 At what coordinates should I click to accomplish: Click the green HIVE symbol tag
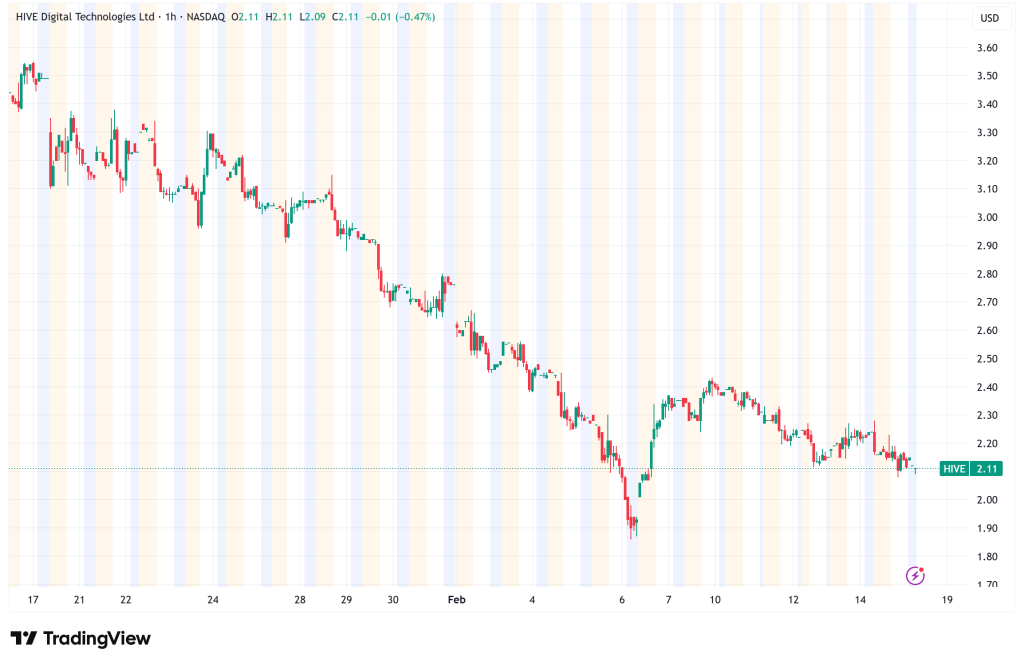(956, 468)
